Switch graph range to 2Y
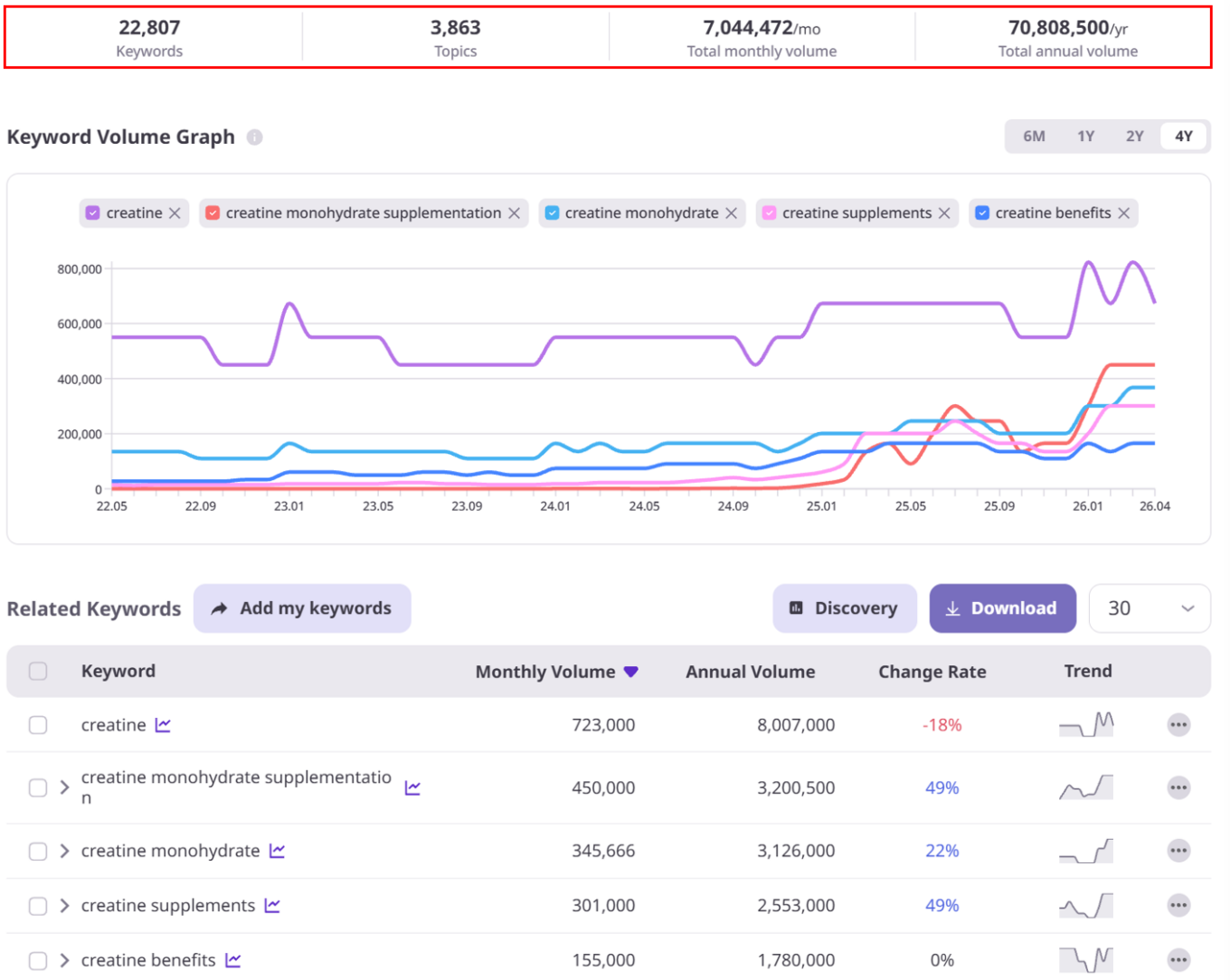Viewport: 1230px width, 980px height. (x=1134, y=137)
